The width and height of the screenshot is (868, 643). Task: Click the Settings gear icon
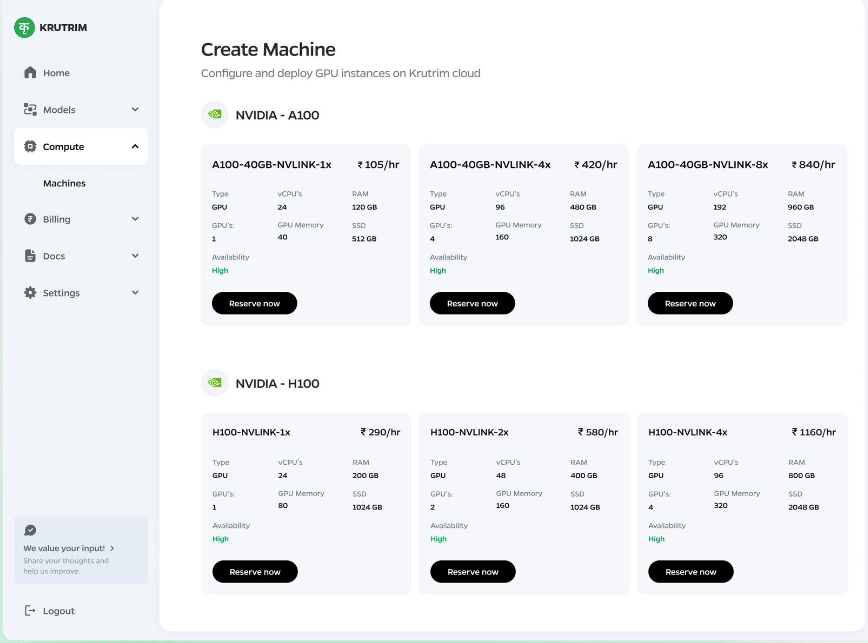coord(30,293)
